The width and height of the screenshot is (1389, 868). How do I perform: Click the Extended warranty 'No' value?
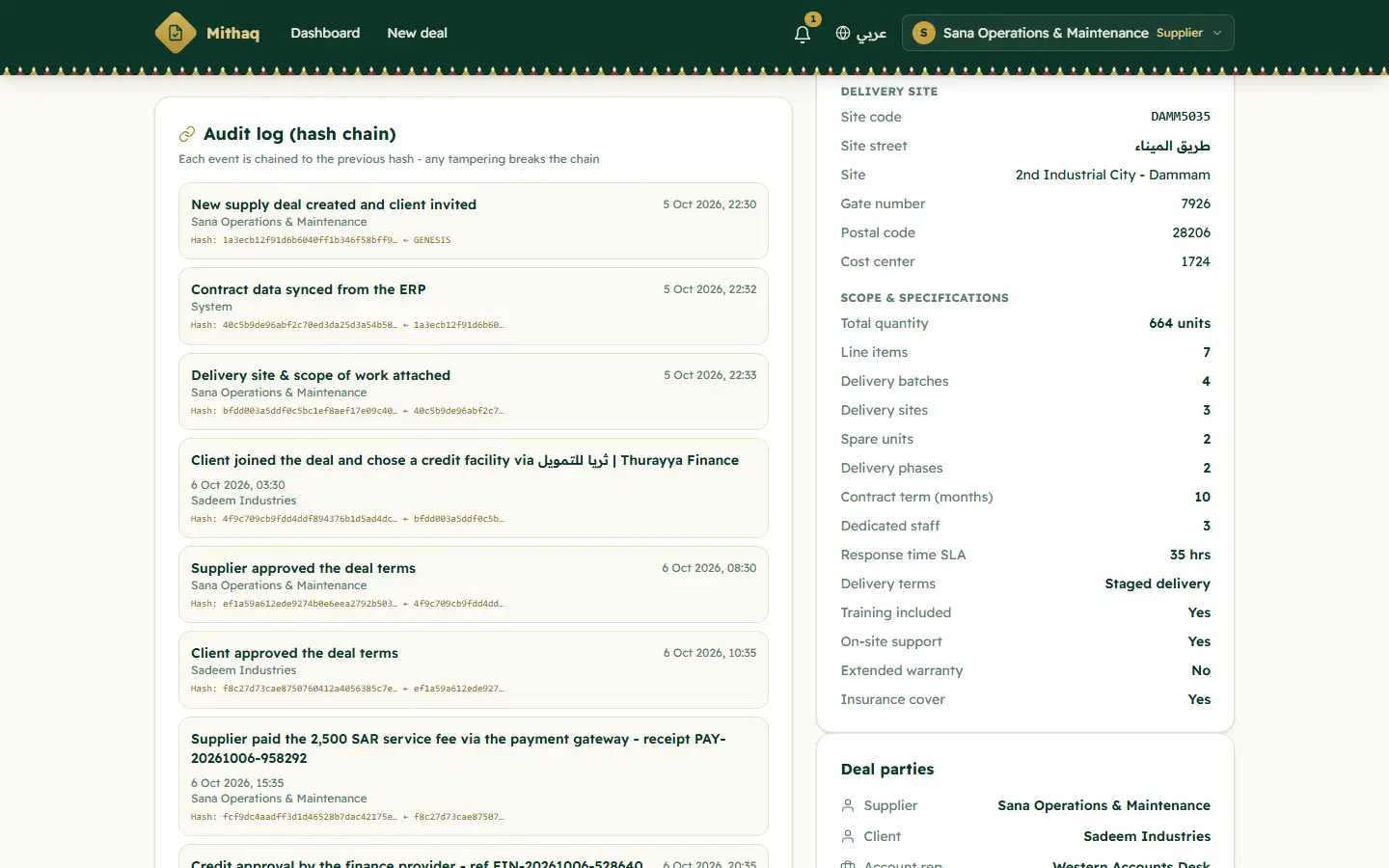[x=1201, y=670]
